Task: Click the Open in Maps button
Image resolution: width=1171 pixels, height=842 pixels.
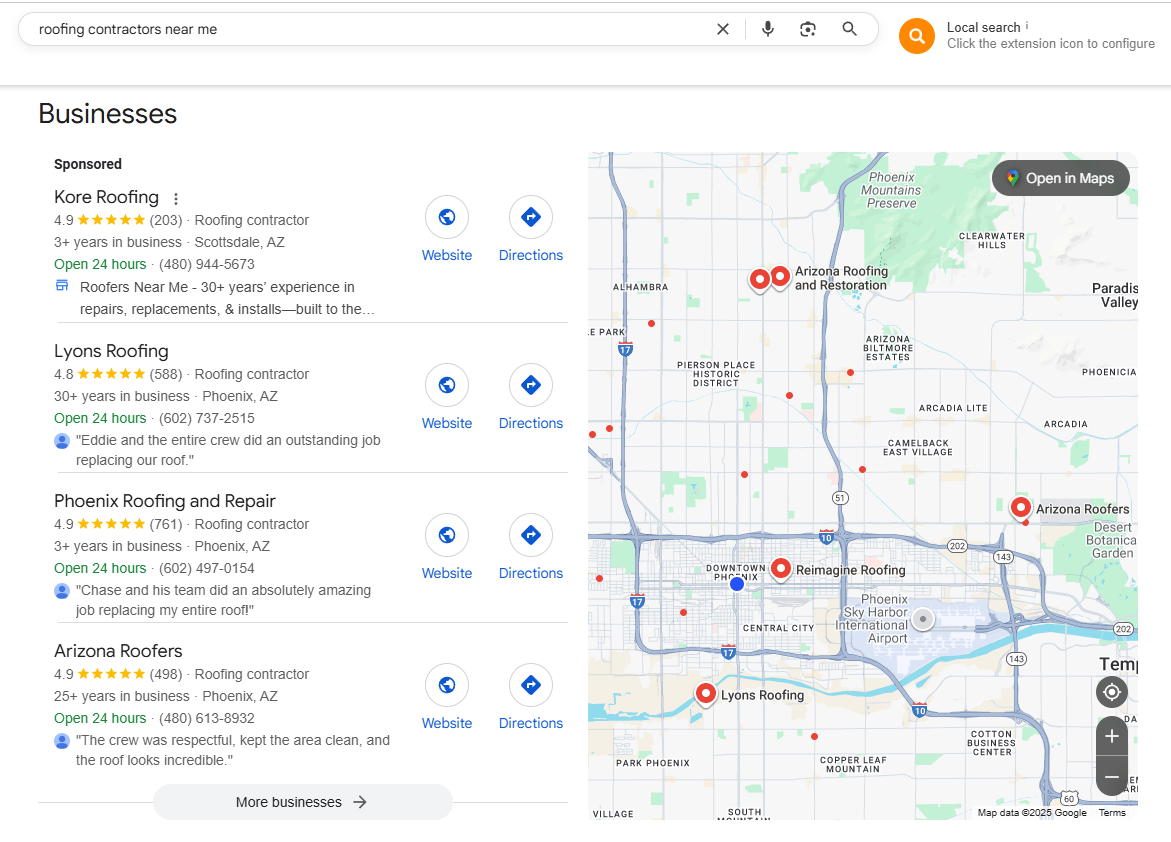Action: [1060, 179]
